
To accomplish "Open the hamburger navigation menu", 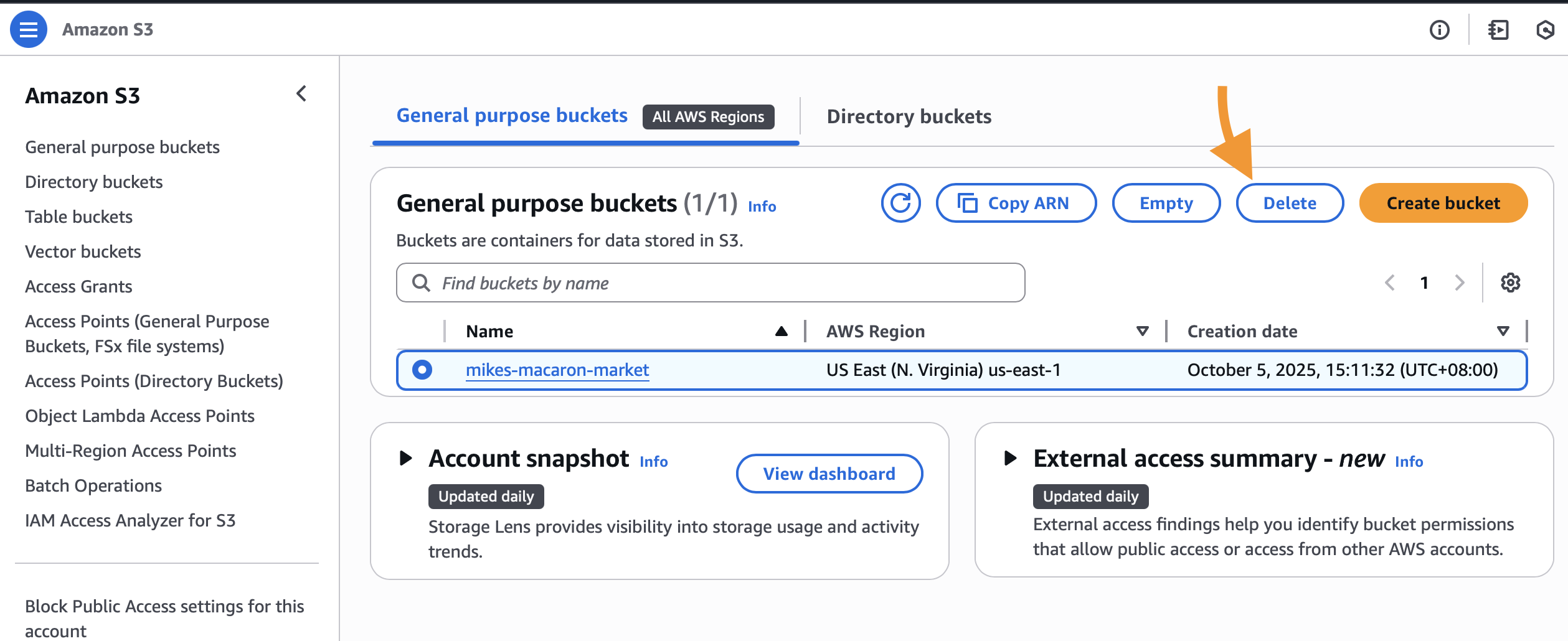I will coord(29,29).
